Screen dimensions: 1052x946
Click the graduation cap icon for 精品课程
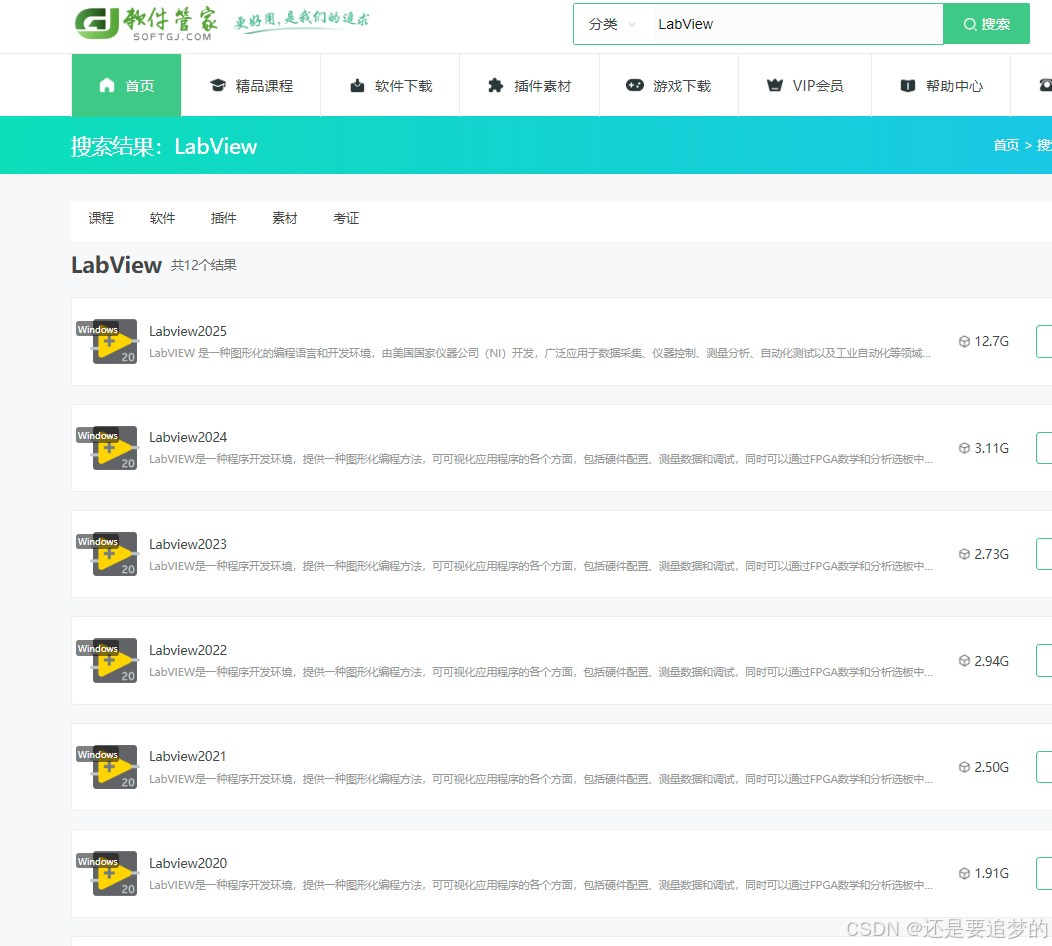pyautogui.click(x=218, y=85)
